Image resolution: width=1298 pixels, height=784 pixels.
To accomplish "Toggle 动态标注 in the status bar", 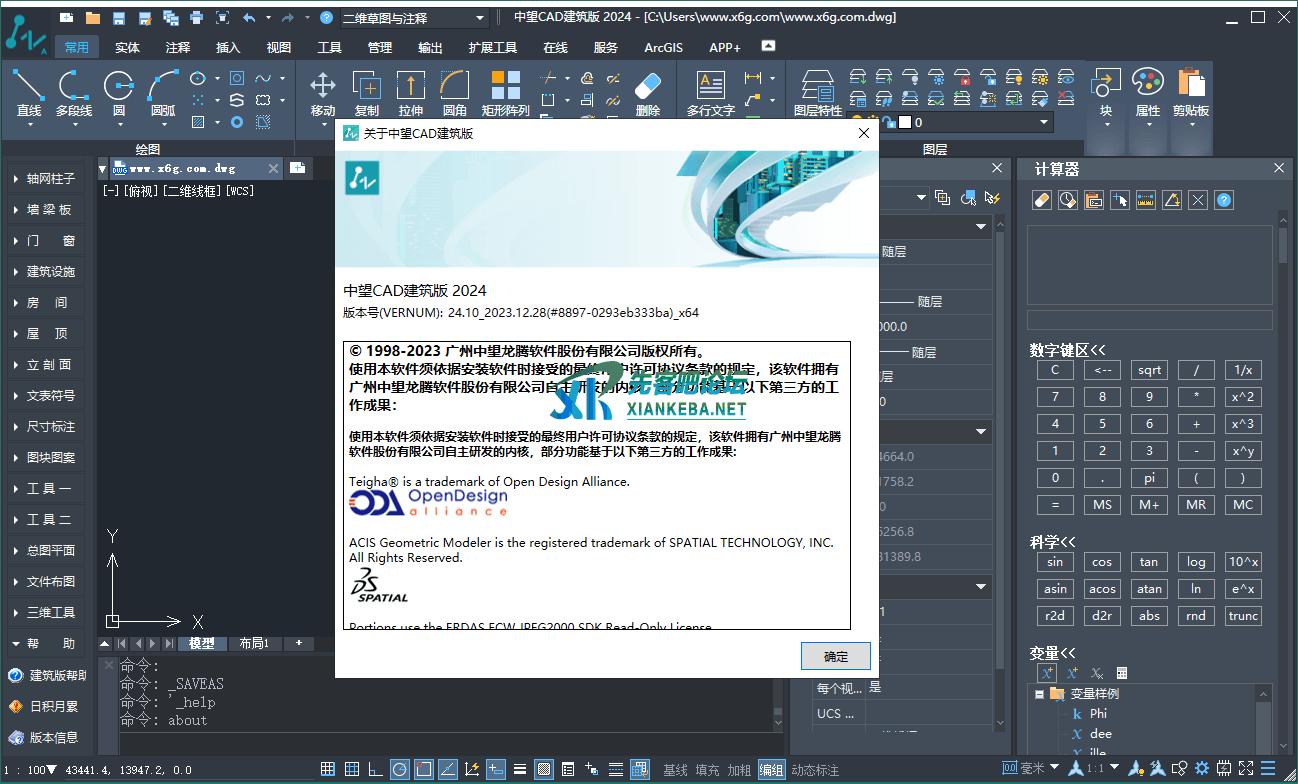I will coord(815,769).
